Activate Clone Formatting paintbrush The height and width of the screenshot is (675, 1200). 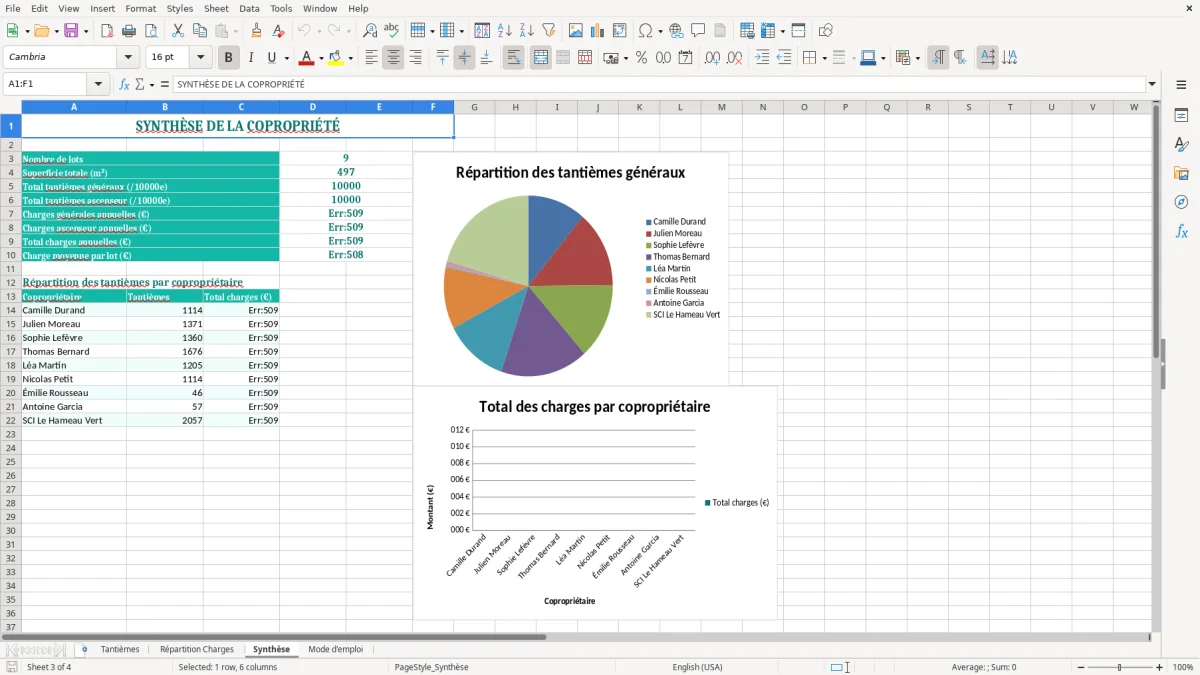(x=256, y=31)
